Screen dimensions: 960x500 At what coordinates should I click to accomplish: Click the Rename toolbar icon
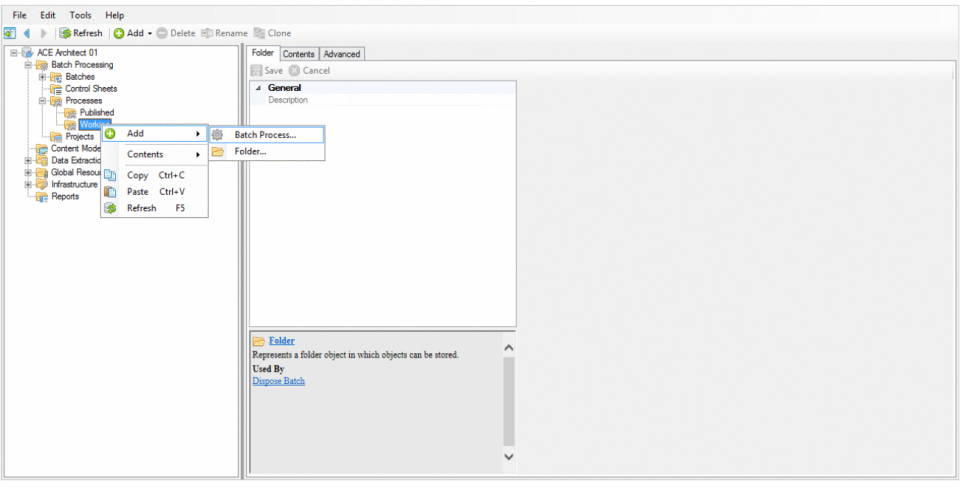coord(207,33)
